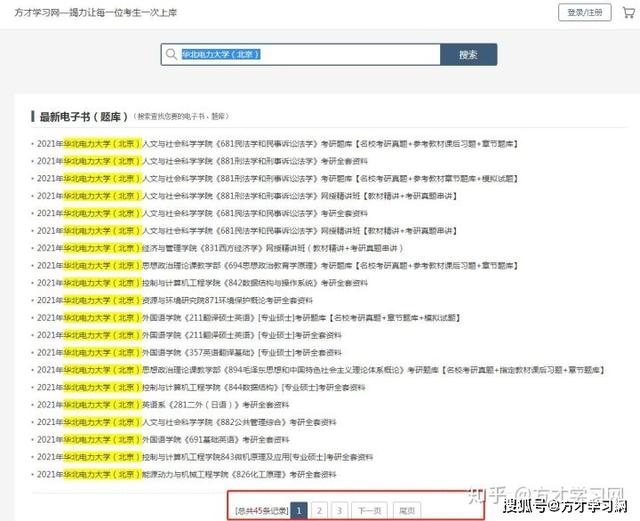Focus the search input with 华北电力大学（北京）
640x521 pixels.
click(x=301, y=54)
